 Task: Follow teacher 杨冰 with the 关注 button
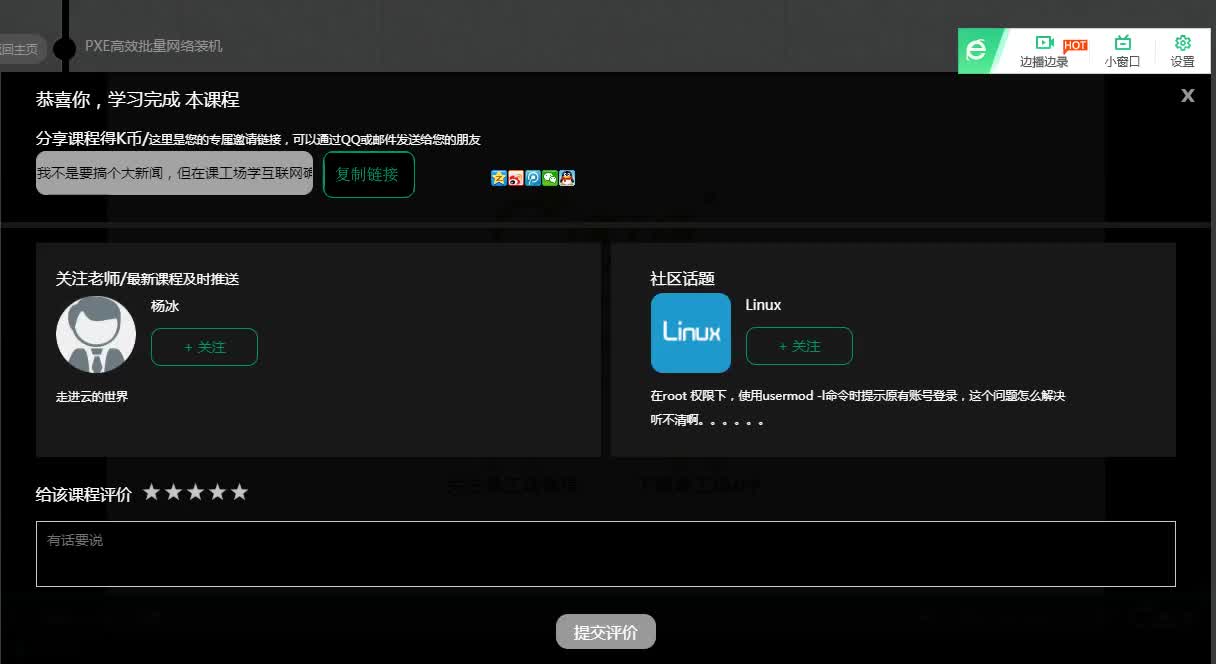pos(204,348)
